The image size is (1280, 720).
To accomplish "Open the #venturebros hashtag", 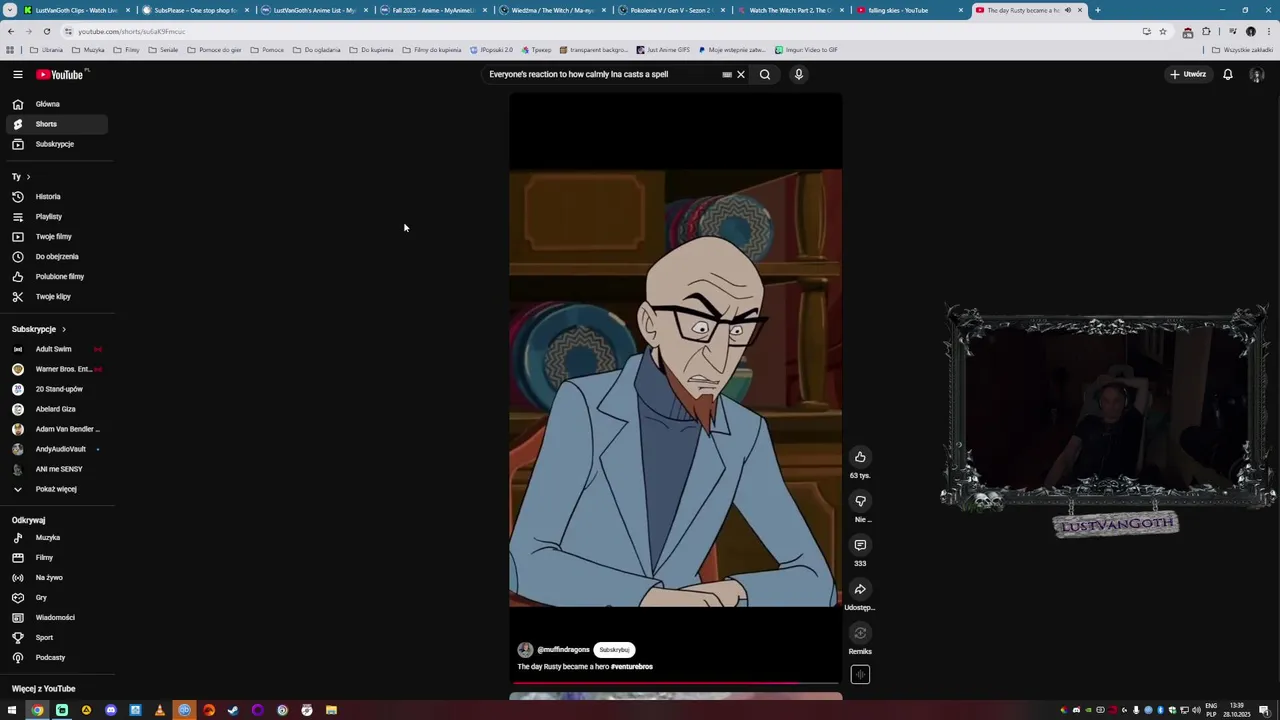I will 632,667.
